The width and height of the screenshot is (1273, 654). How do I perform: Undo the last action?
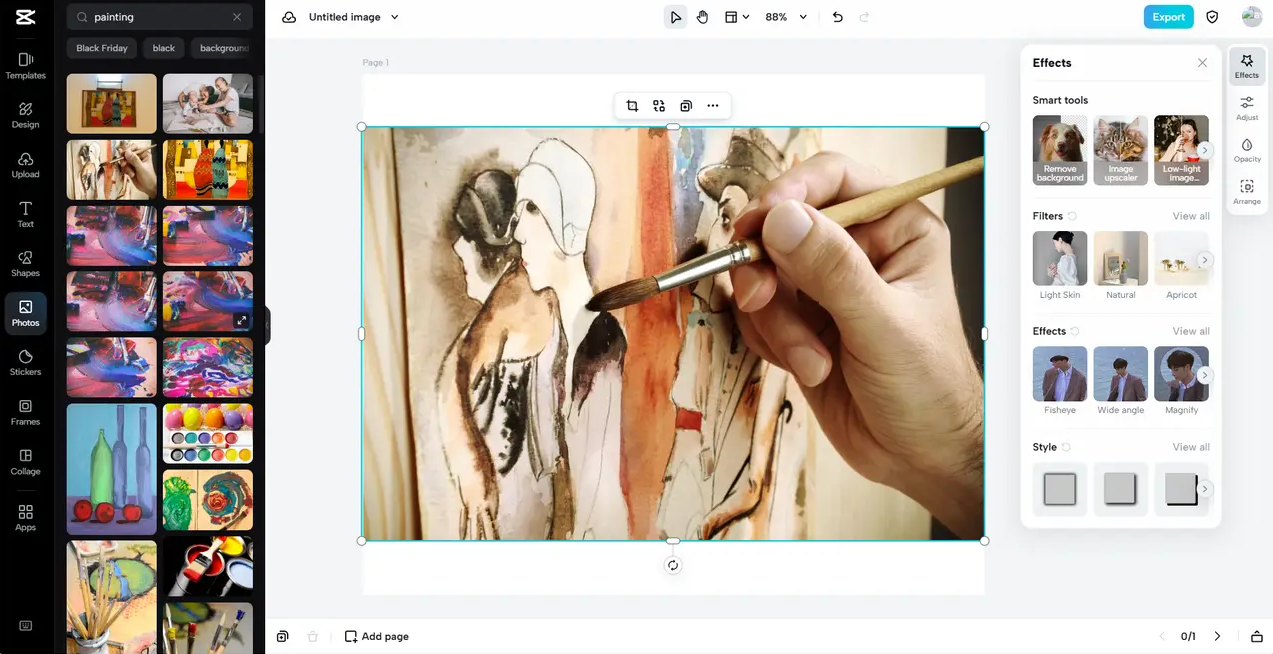838,17
